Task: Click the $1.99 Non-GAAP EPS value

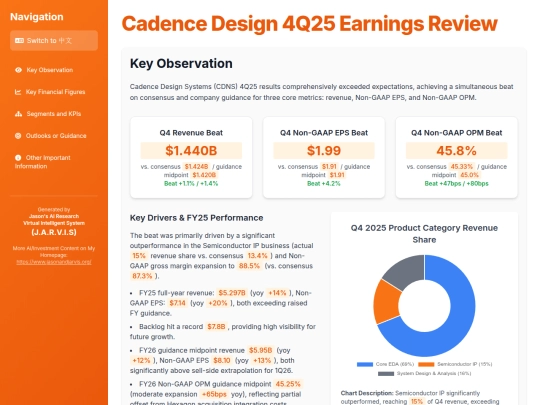Action: click(324, 150)
